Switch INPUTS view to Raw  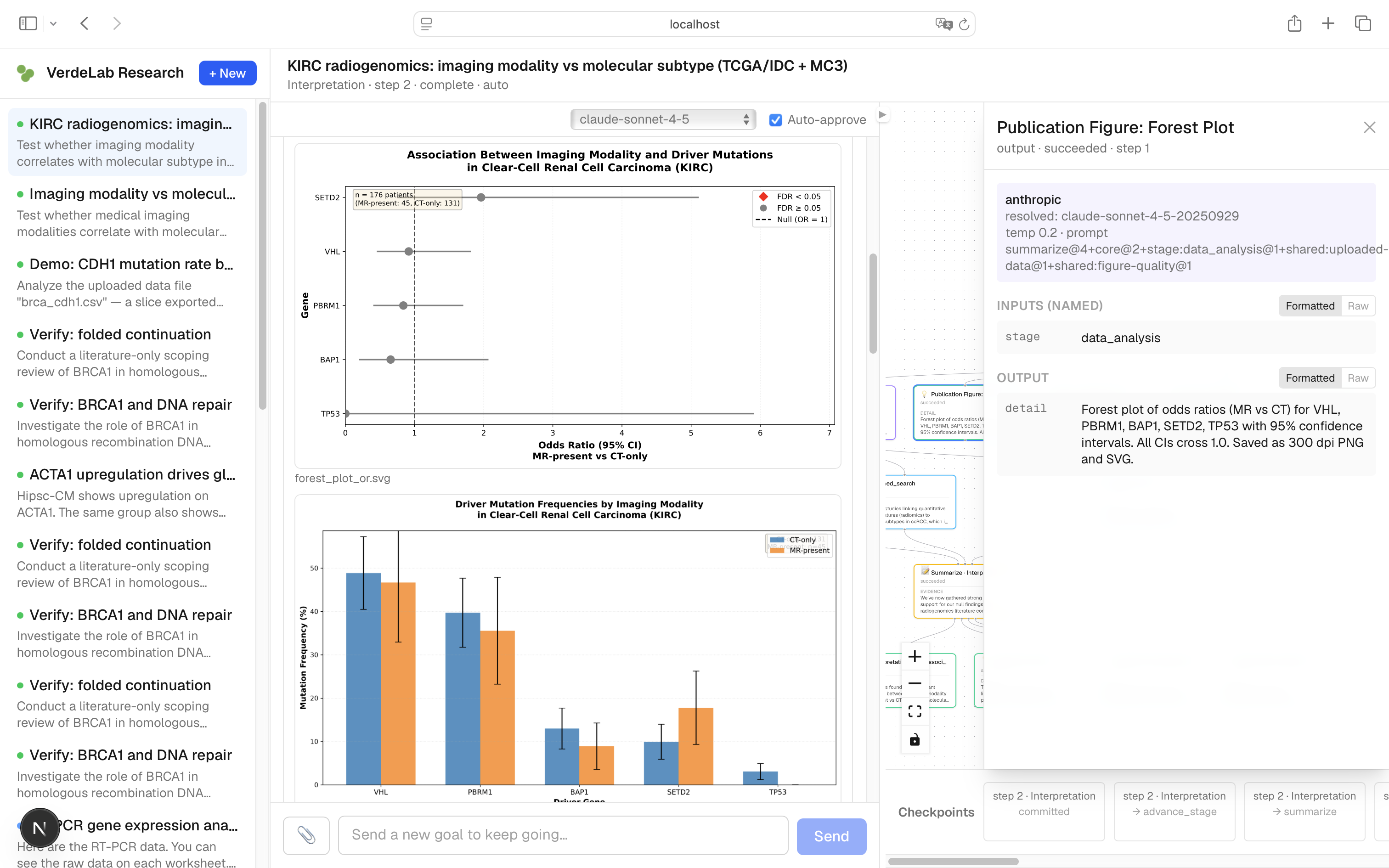point(1358,306)
